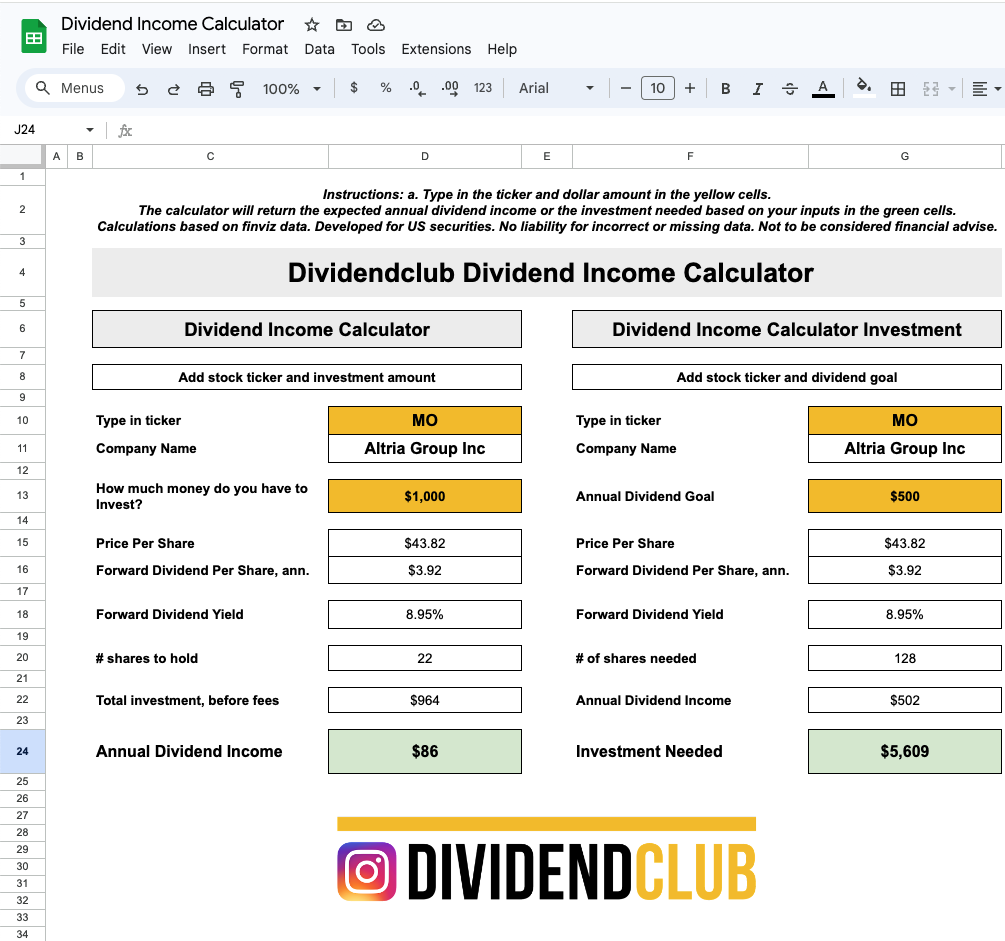
Task: Open the Extensions menu
Action: point(436,49)
